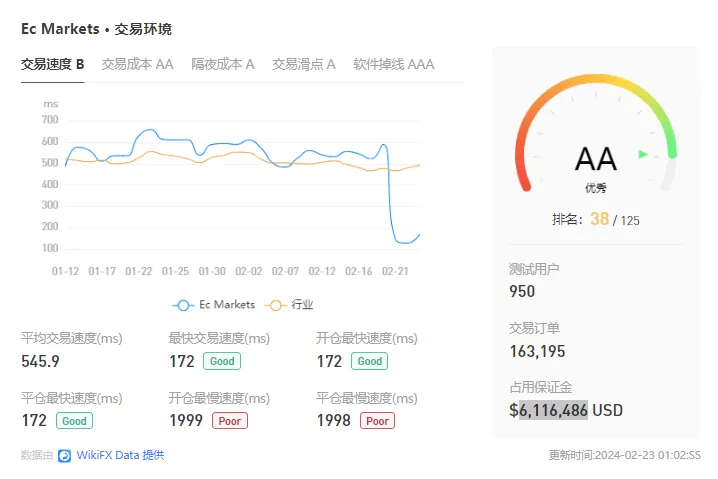Click the Good badge under 最快交易速度
Image resolution: width=718 pixels, height=479 pixels.
pos(222,361)
